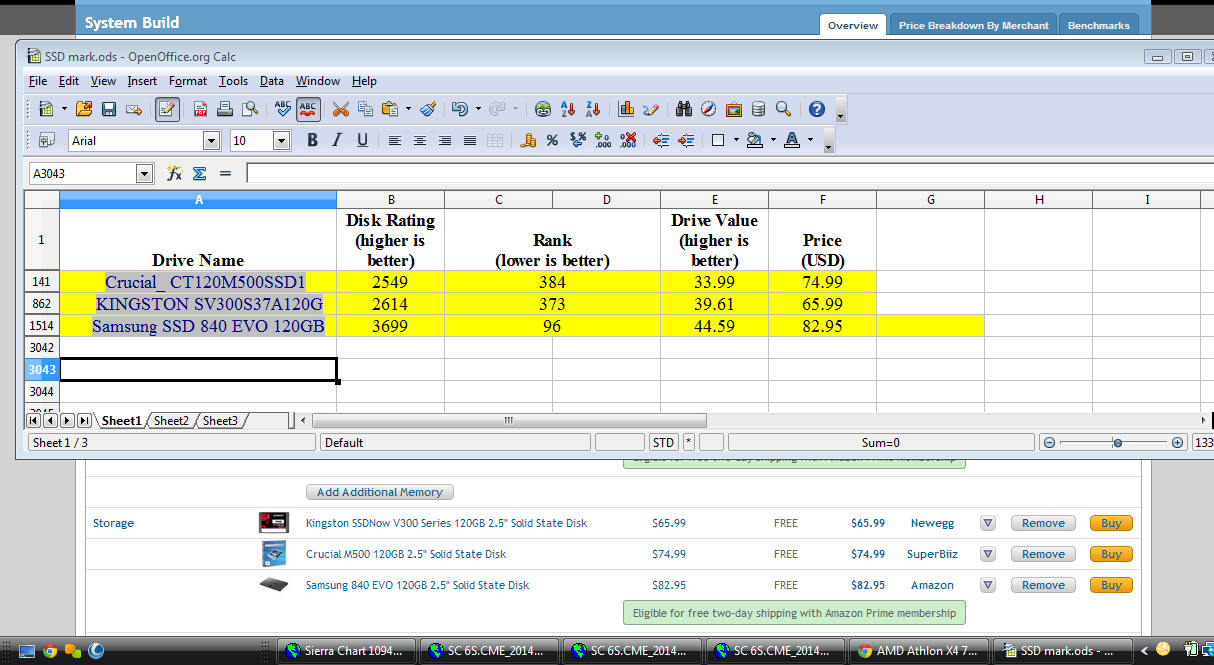Print the file directly icon
Screen dimensions: 1214x665
[x=225, y=109]
